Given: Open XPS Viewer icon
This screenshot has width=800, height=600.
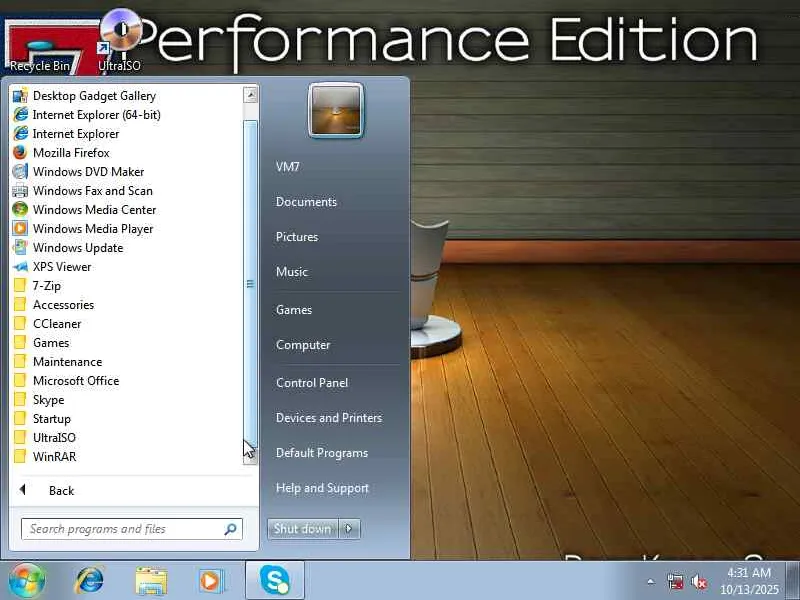Looking at the screenshot, I should point(20,266).
